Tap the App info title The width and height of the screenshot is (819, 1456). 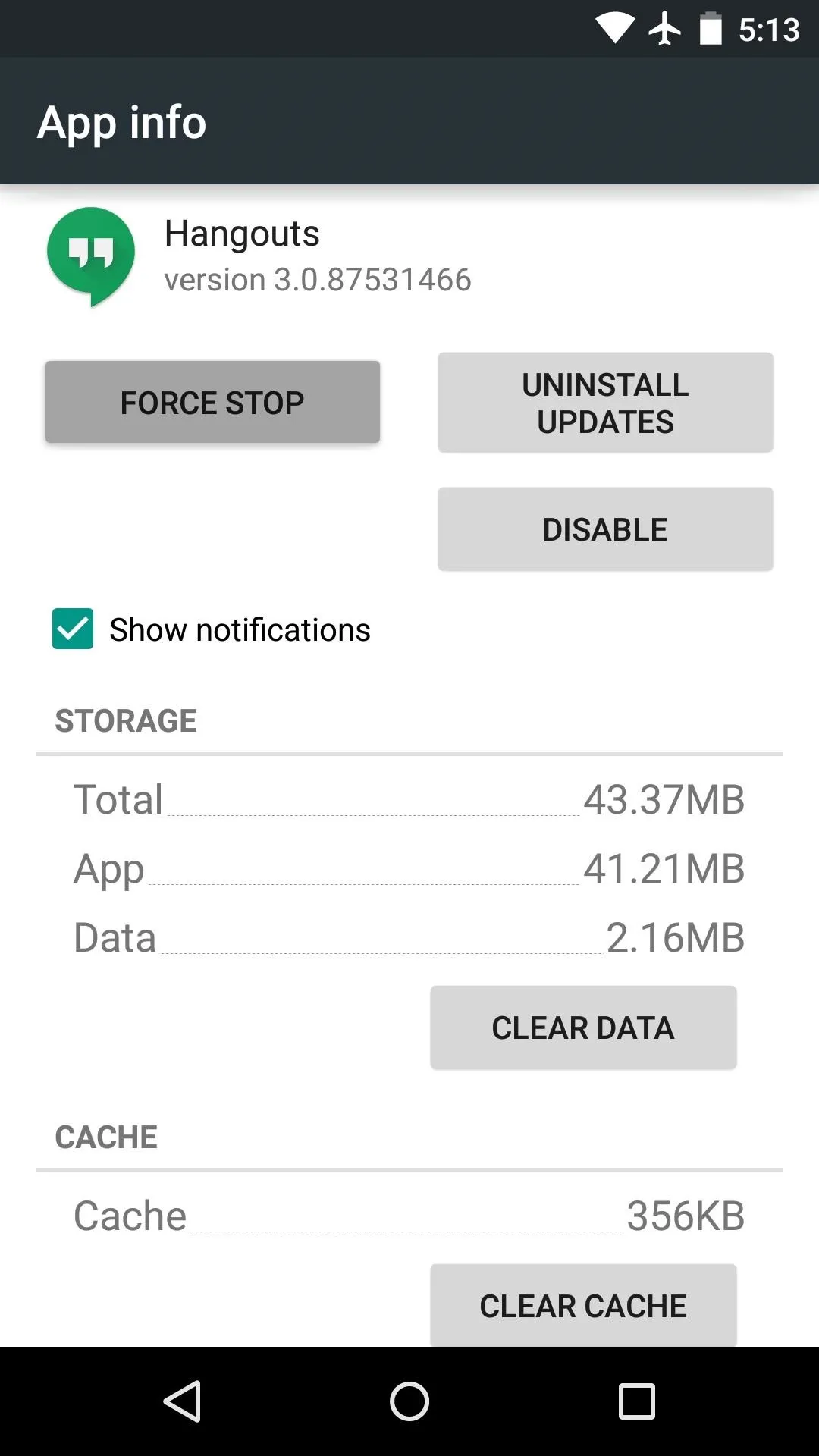click(122, 122)
